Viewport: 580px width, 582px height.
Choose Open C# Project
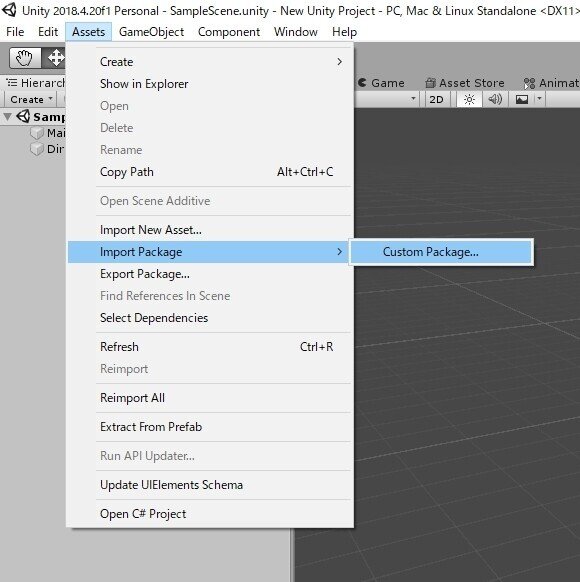click(209, 514)
